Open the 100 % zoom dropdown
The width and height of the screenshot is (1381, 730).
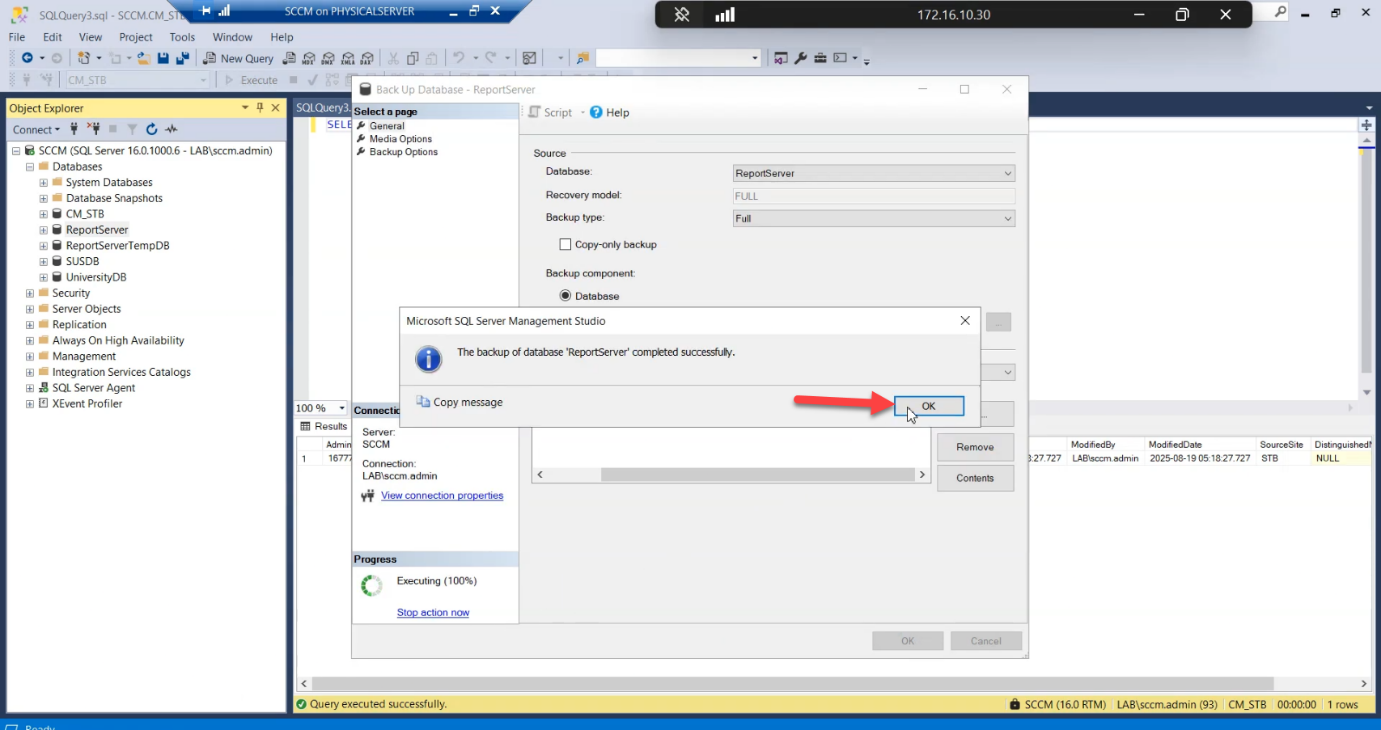342,408
